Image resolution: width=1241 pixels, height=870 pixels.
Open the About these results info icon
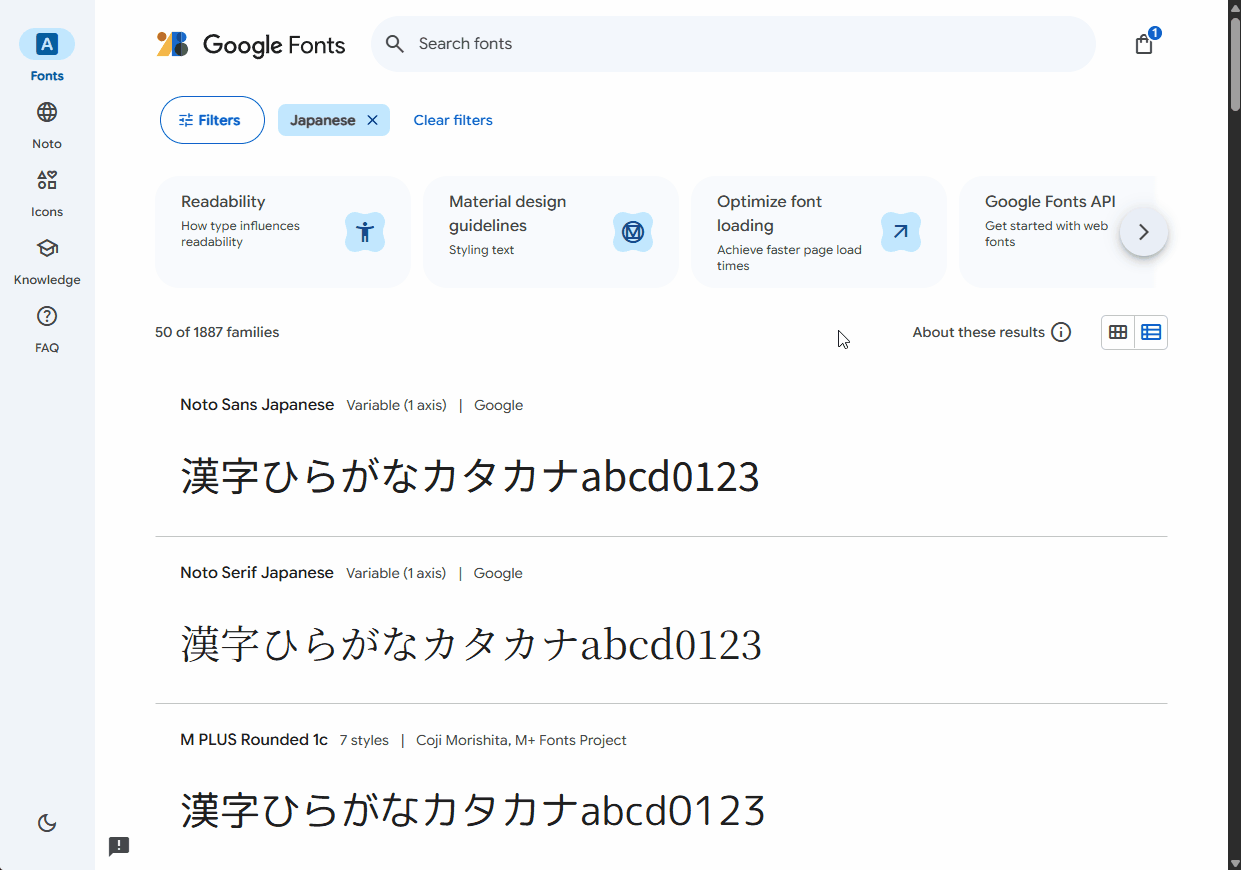click(x=1061, y=332)
